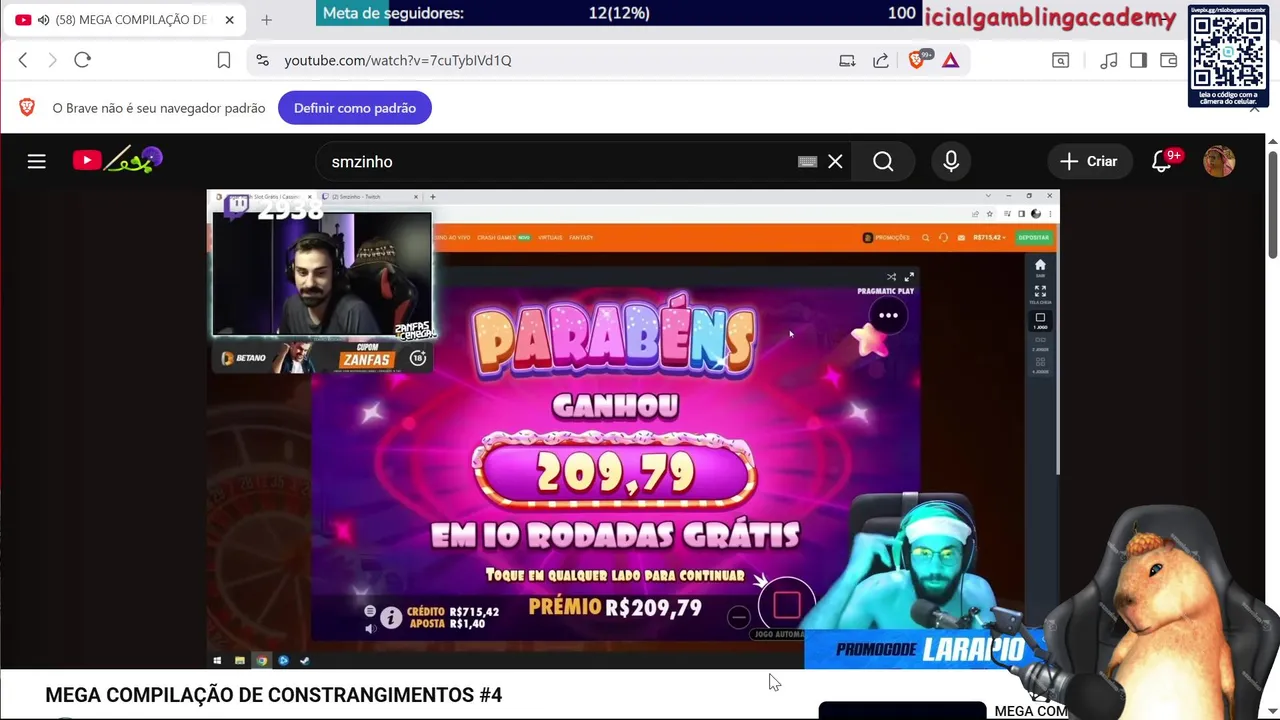Mute the tab via its speaker icon
Screen dimensions: 1280x720
[x=43, y=20]
